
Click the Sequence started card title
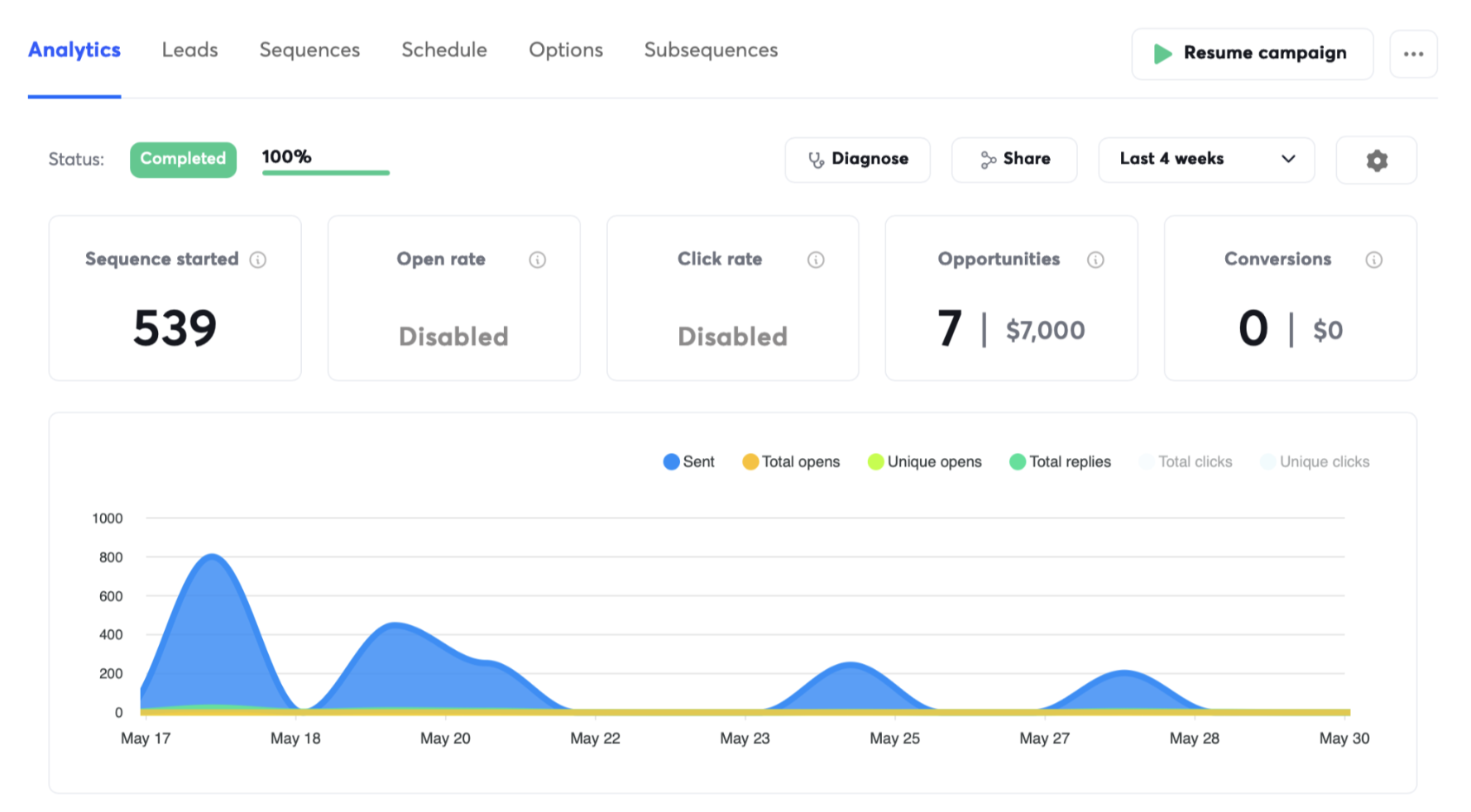pyautogui.click(x=162, y=259)
